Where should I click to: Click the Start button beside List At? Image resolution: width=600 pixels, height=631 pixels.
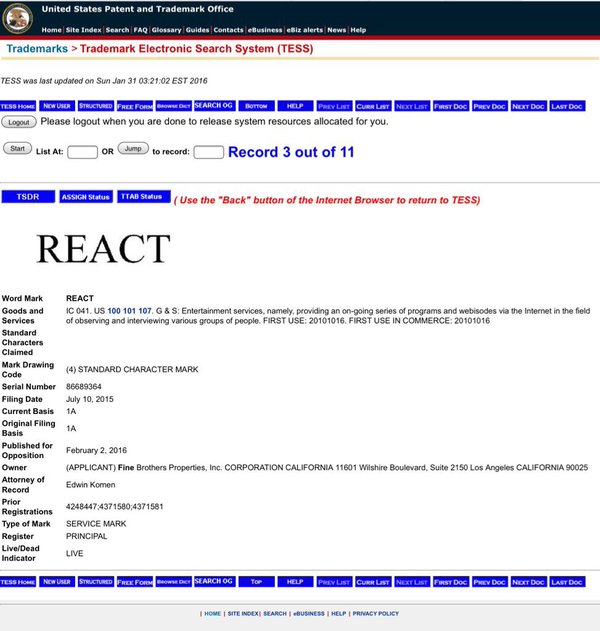point(18,148)
